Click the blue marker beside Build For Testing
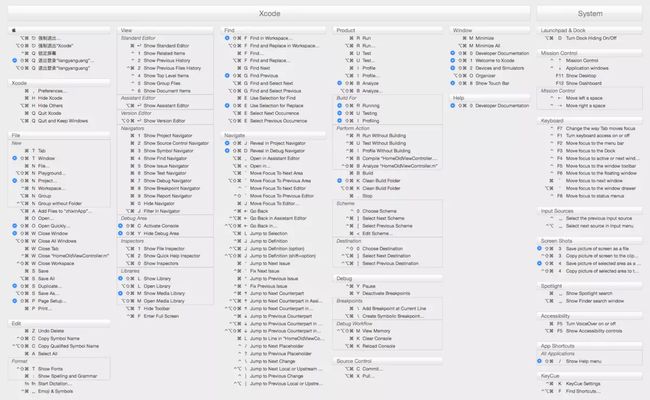 click(x=340, y=113)
